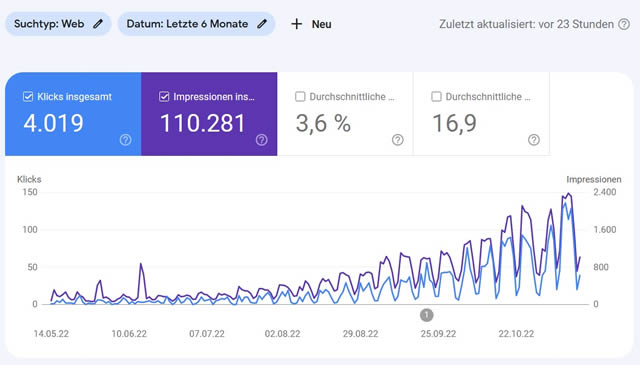Click the 110.281 impressions value
Screen dimensions: 640x365
(x=203, y=123)
